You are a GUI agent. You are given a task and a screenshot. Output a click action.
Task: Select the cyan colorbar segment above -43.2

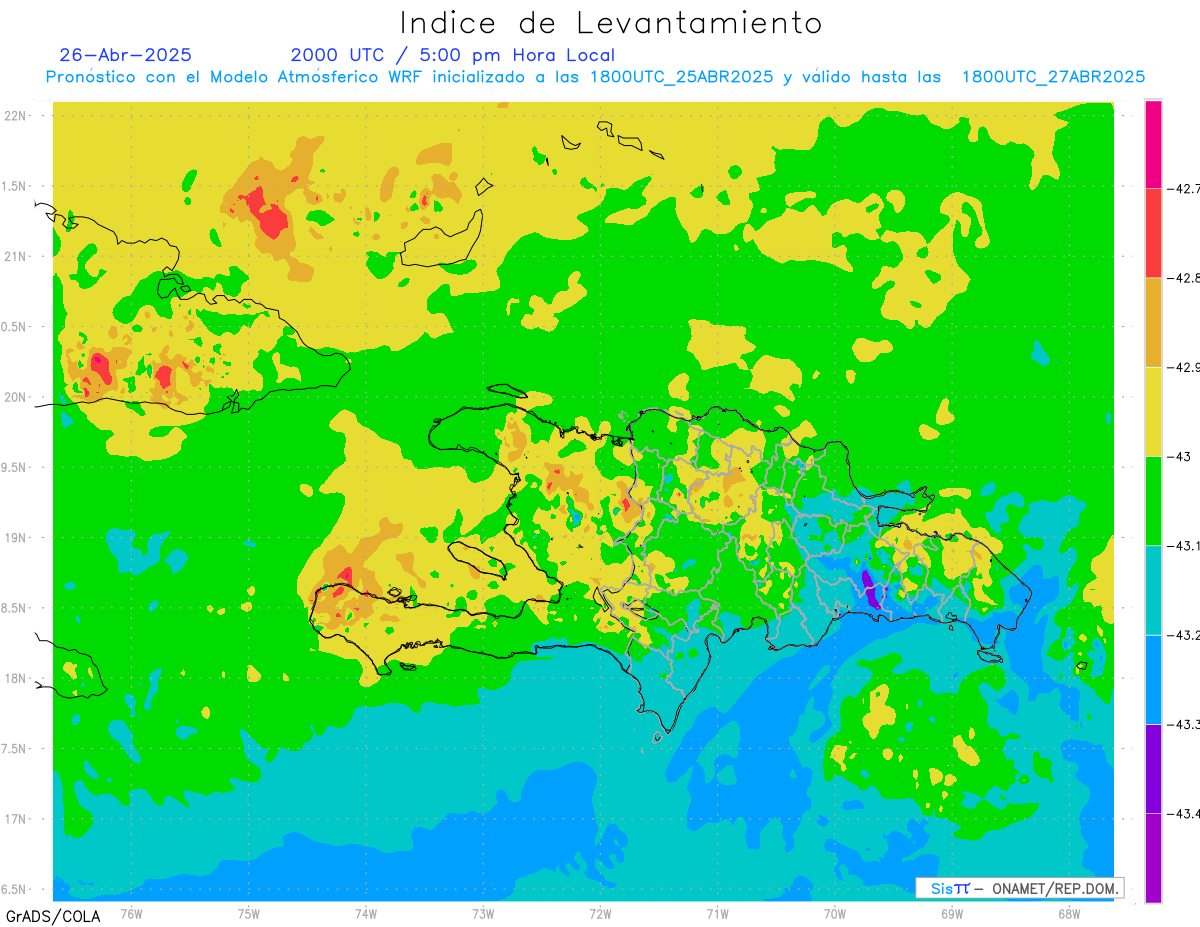[1153, 590]
